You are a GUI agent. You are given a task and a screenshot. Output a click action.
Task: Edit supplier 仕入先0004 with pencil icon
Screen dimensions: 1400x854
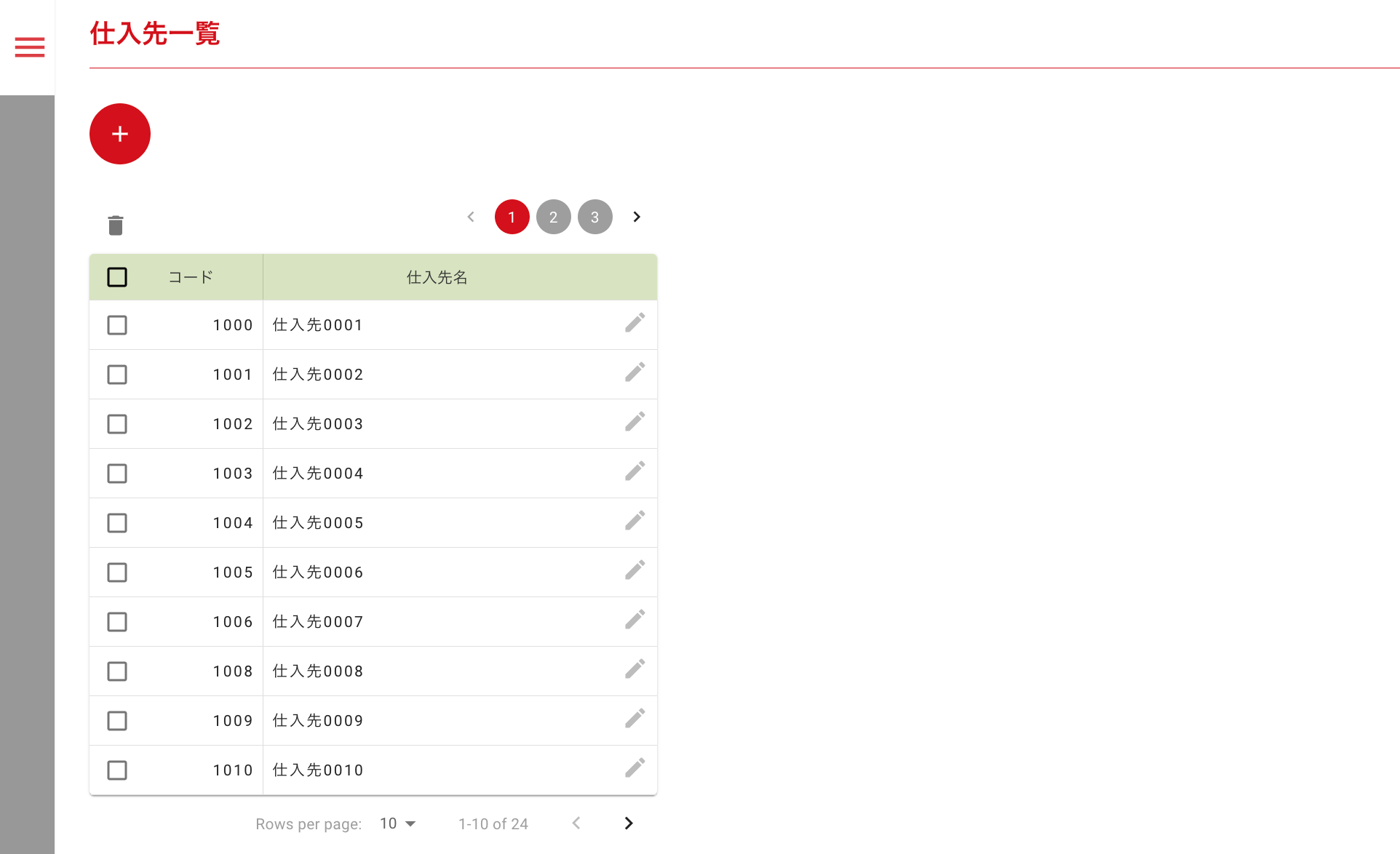tap(635, 471)
